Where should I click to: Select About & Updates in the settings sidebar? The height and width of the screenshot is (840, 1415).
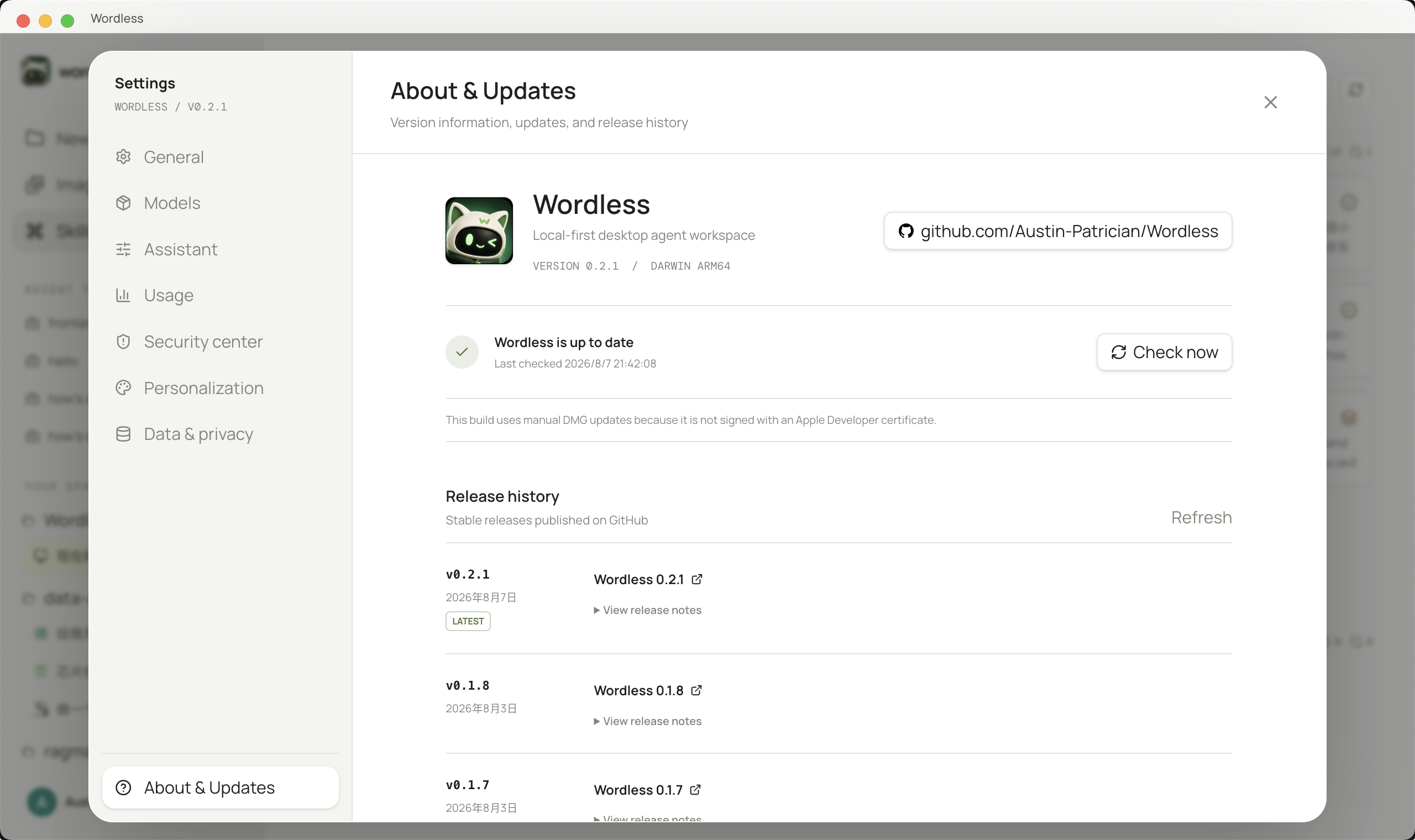[220, 788]
